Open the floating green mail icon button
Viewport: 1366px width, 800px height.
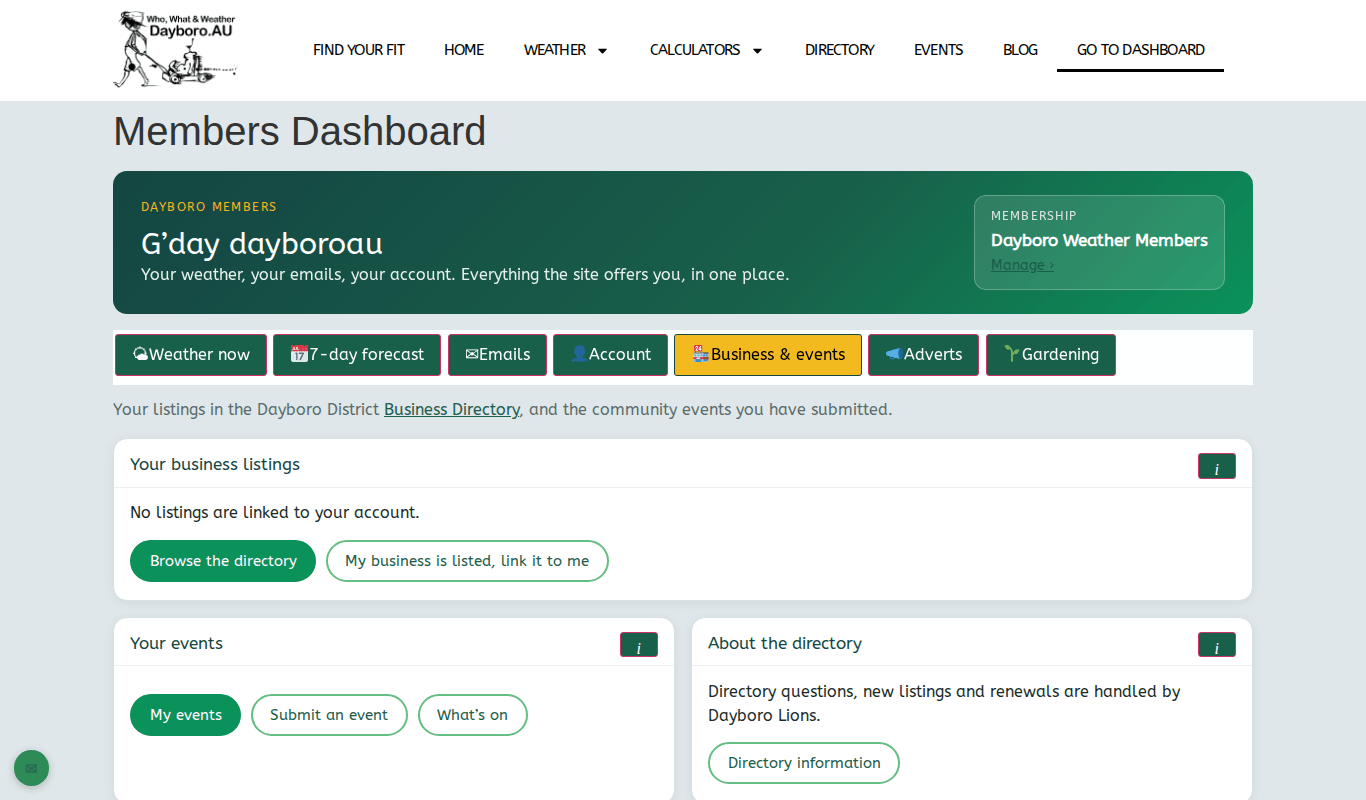[31, 768]
